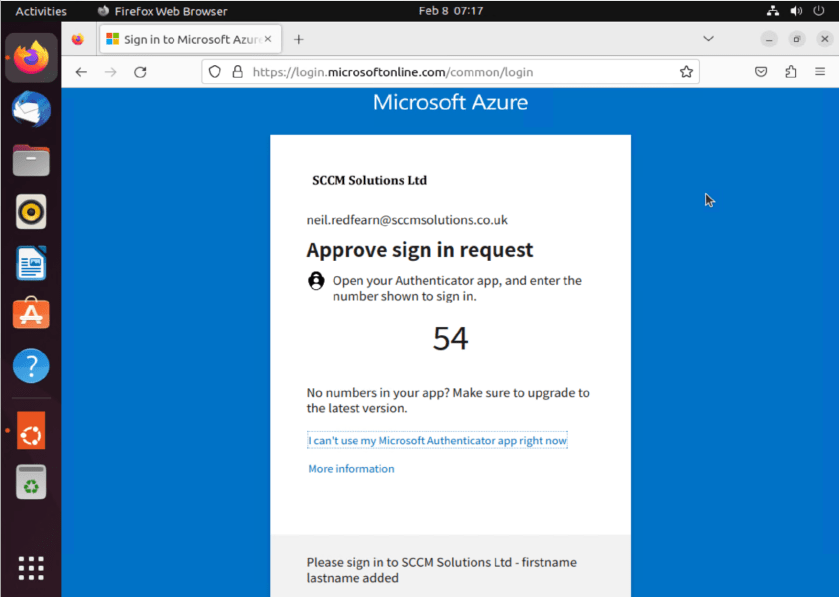Bookmark the page using the star icon
Screen dimensions: 839x597
tap(686, 71)
